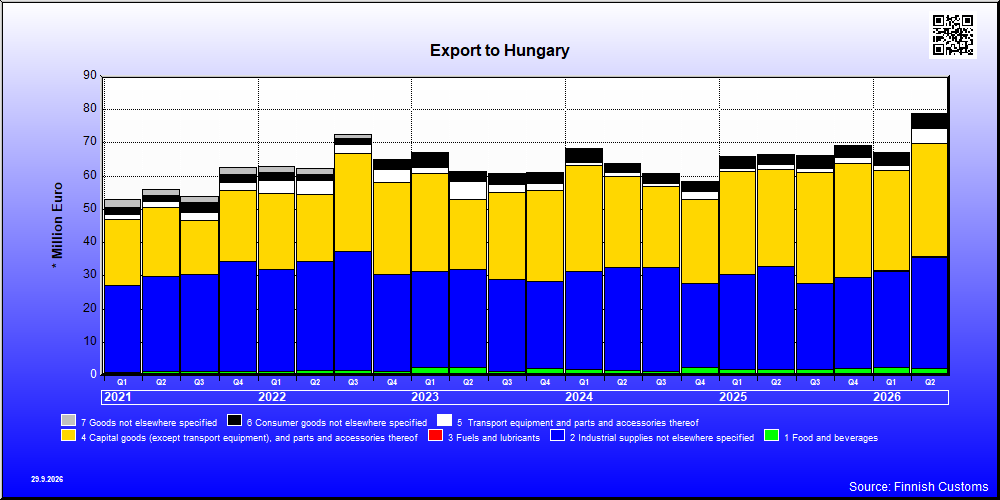Click the Q1 label under 2021

tap(122, 383)
